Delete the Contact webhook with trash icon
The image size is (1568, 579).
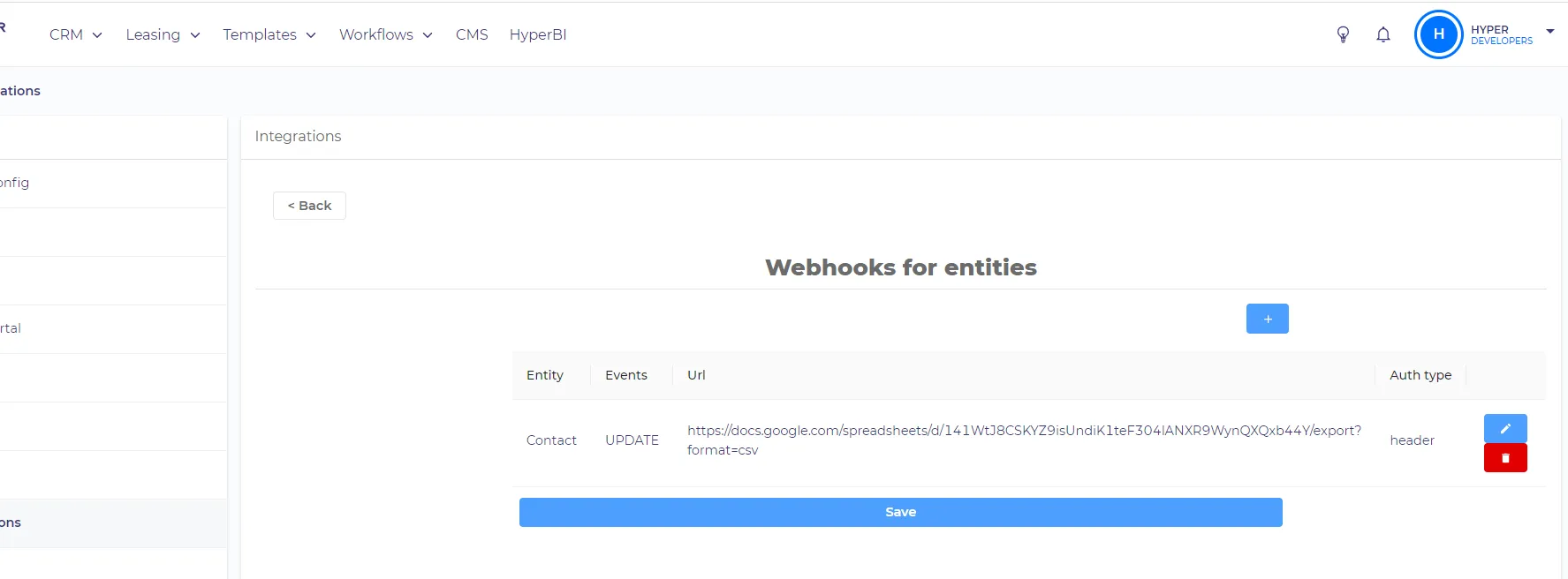[1505, 458]
